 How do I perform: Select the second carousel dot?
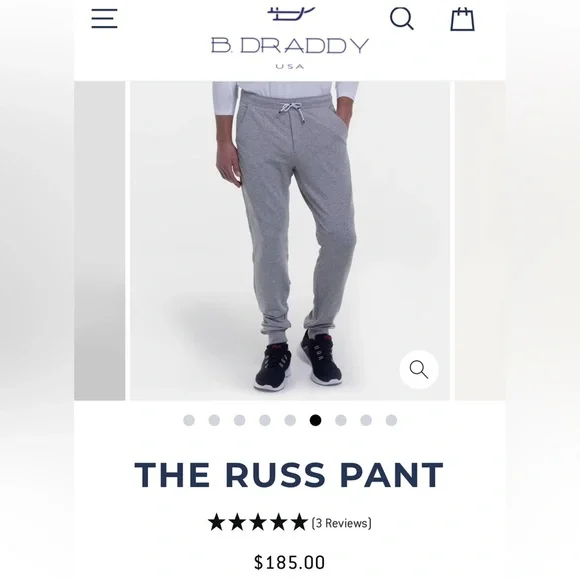214,420
